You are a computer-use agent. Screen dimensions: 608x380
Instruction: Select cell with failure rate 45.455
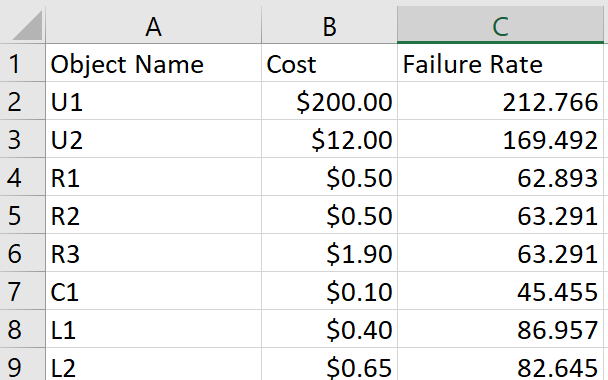tap(500, 291)
